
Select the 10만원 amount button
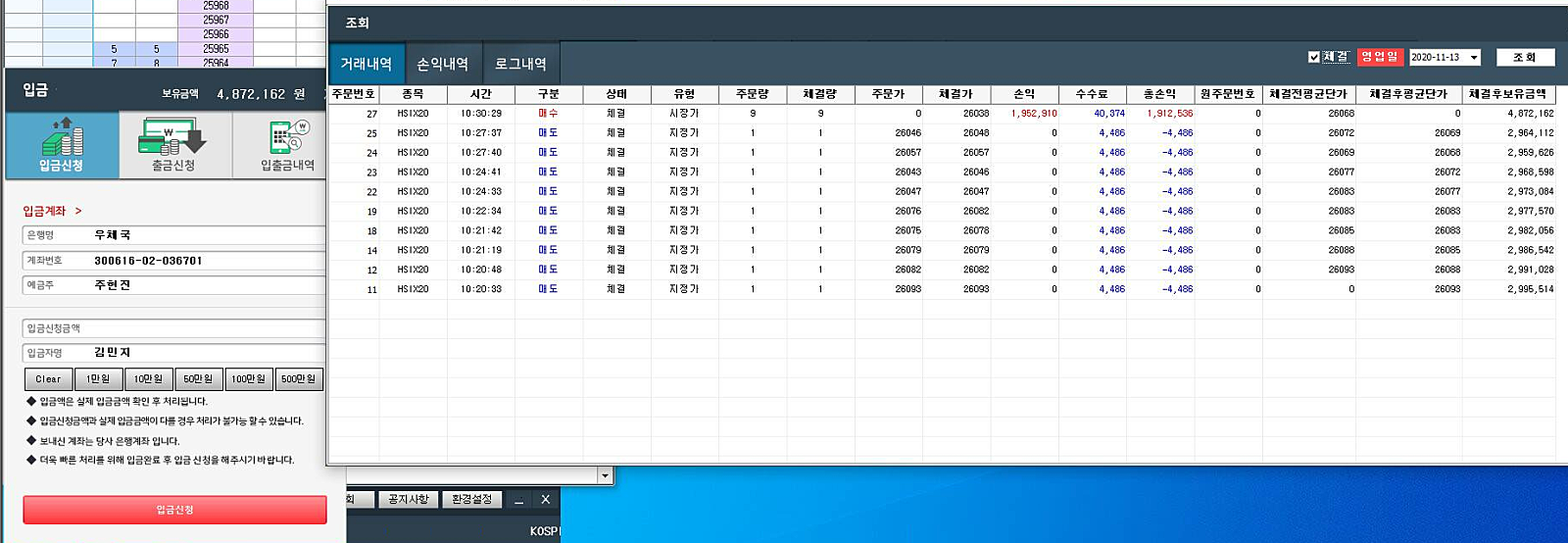tap(148, 379)
